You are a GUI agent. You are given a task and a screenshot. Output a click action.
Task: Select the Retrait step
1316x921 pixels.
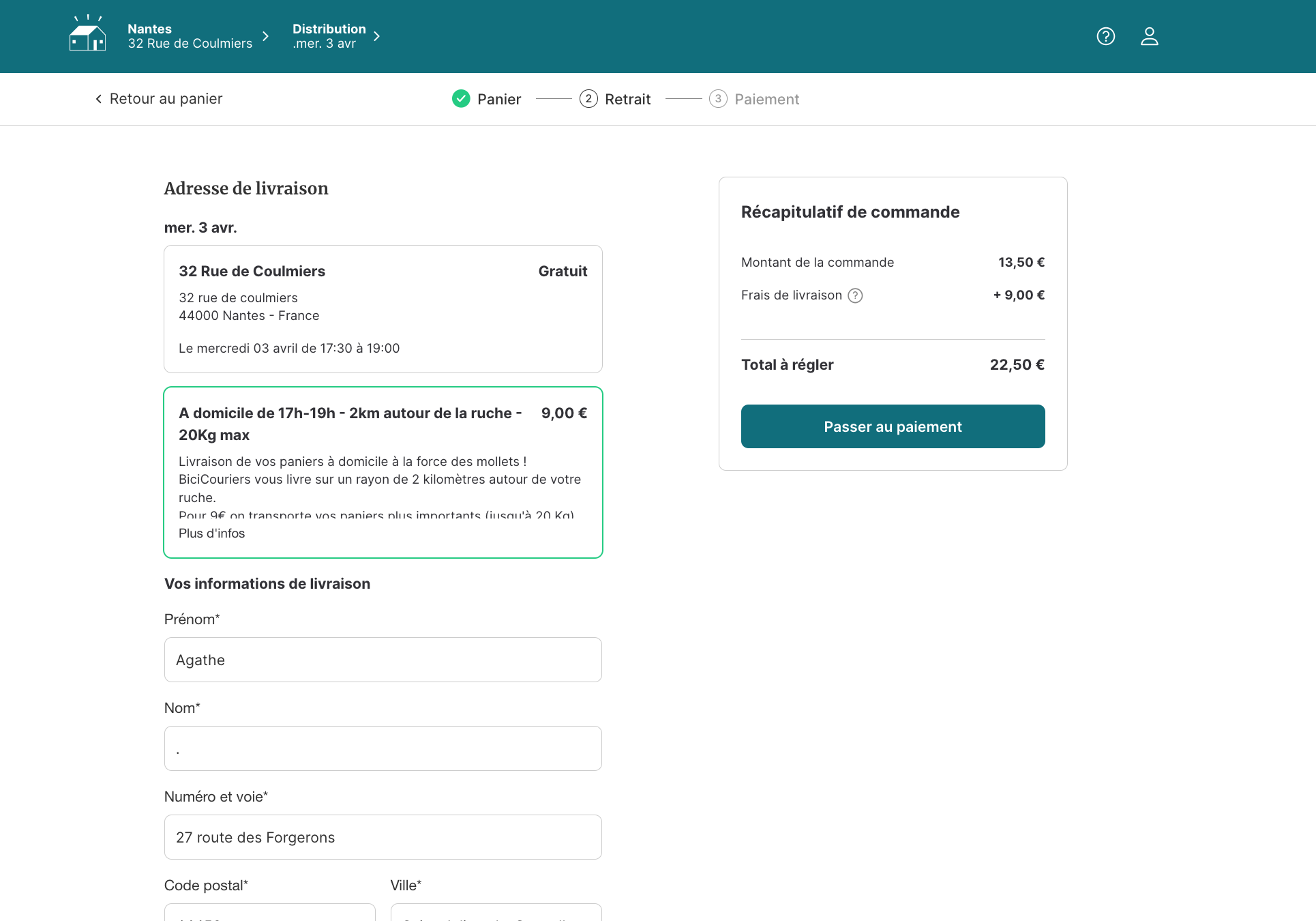click(x=615, y=99)
